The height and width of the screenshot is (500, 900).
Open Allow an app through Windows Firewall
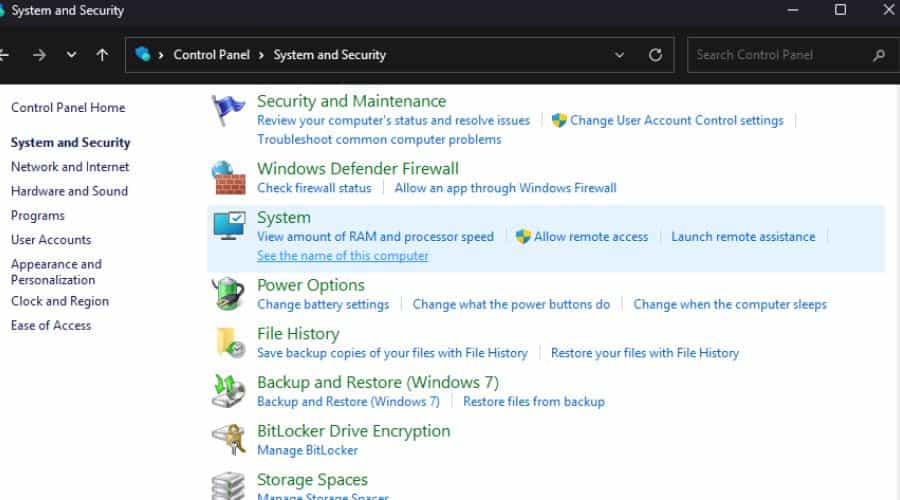pyautogui.click(x=505, y=188)
